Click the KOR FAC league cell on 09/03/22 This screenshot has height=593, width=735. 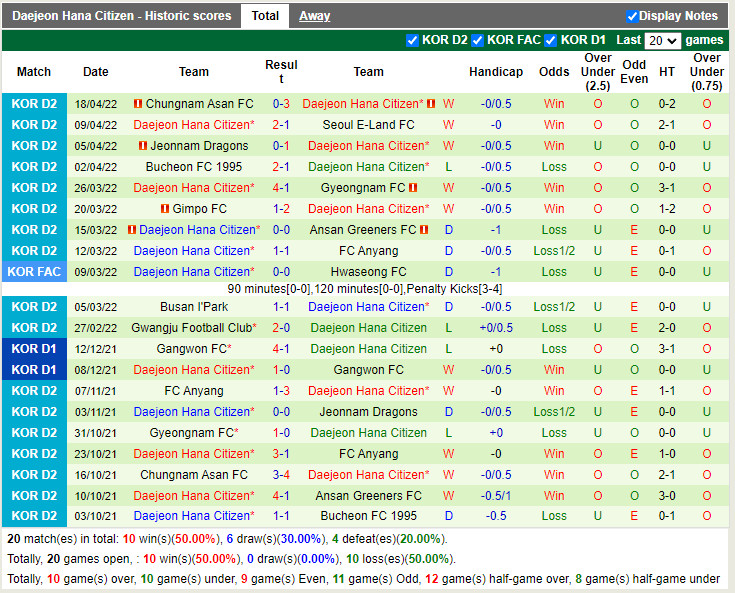pos(34,272)
